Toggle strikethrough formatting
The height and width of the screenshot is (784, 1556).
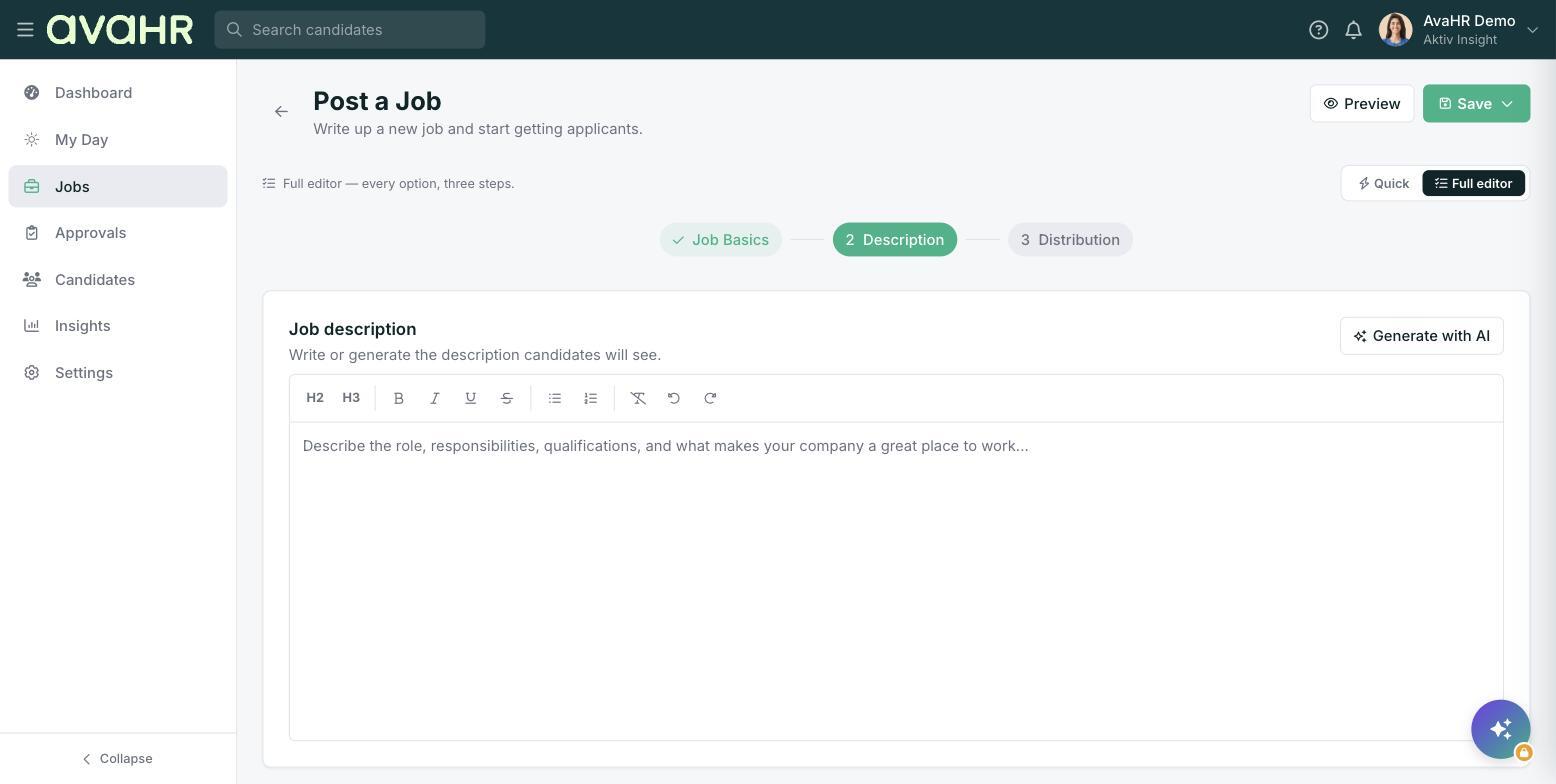point(507,398)
